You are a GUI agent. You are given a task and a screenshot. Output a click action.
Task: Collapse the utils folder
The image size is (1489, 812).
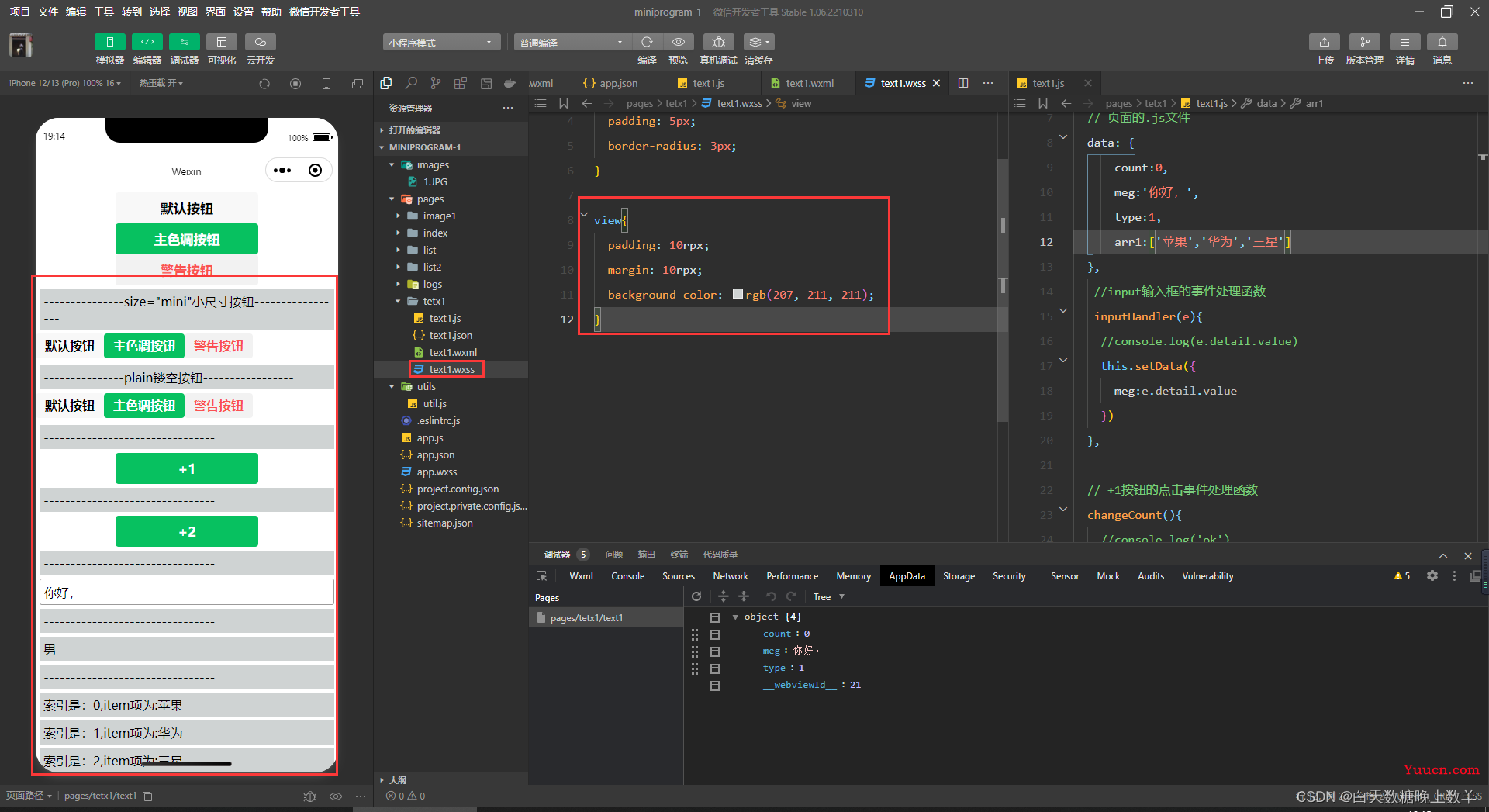(392, 386)
